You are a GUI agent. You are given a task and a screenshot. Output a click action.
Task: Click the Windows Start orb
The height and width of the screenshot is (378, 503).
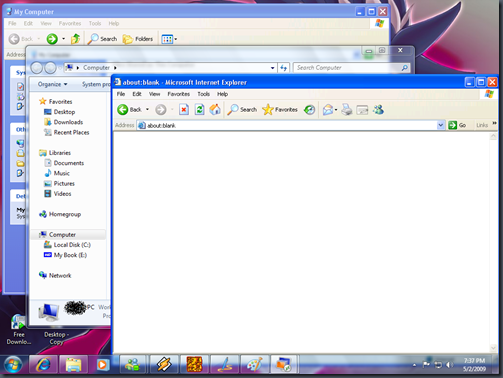click(13, 365)
